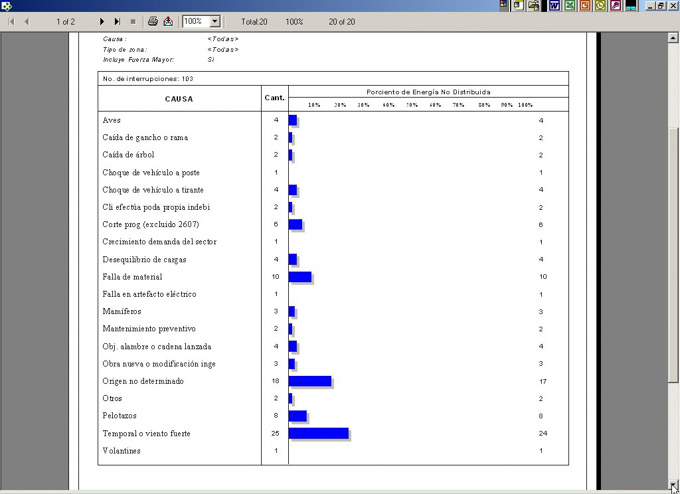Open Access from the Office shortcut bar
The image size is (680, 494).
[615, 6]
